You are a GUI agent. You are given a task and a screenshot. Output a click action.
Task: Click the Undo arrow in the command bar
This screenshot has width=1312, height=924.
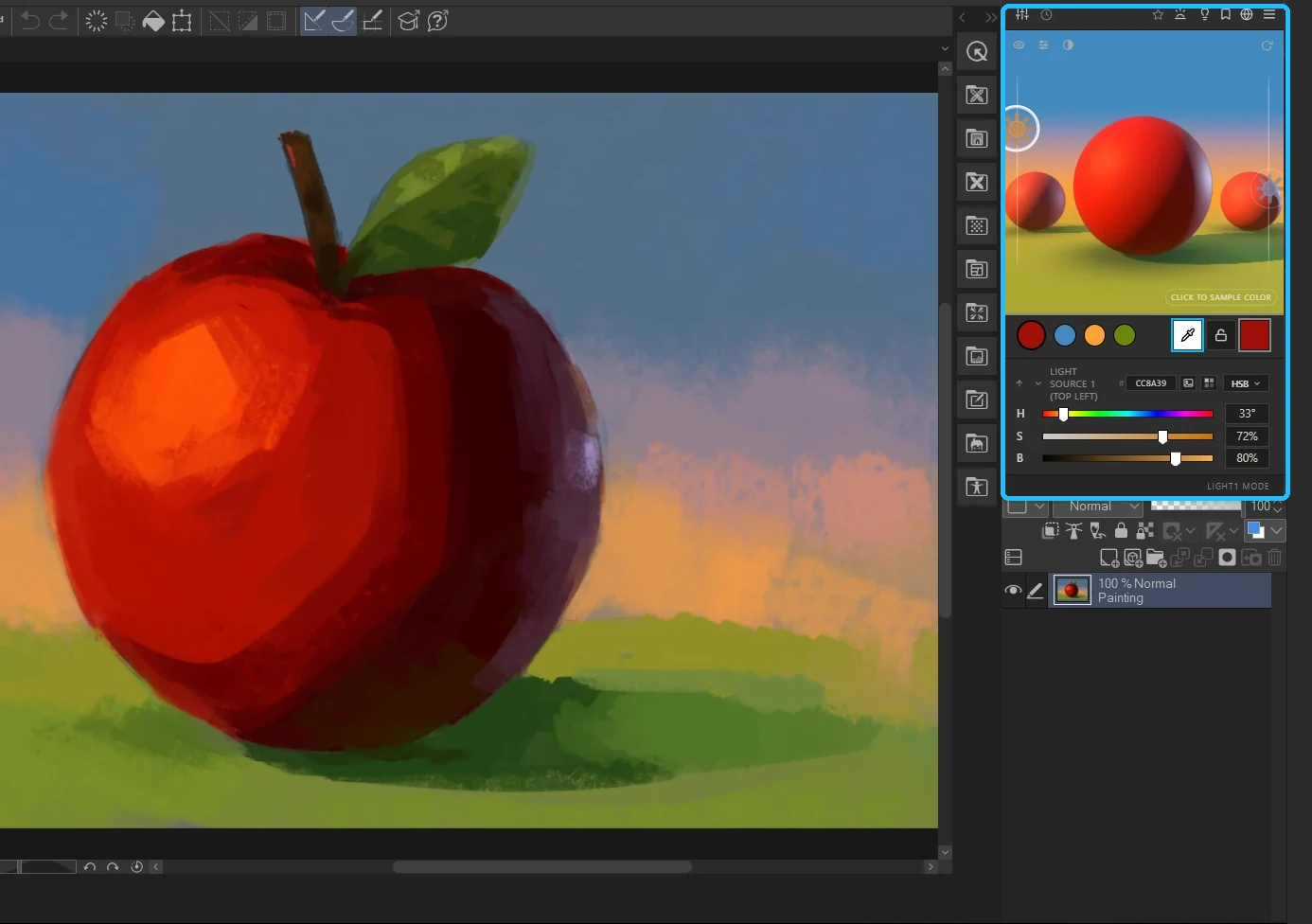pos(30,21)
